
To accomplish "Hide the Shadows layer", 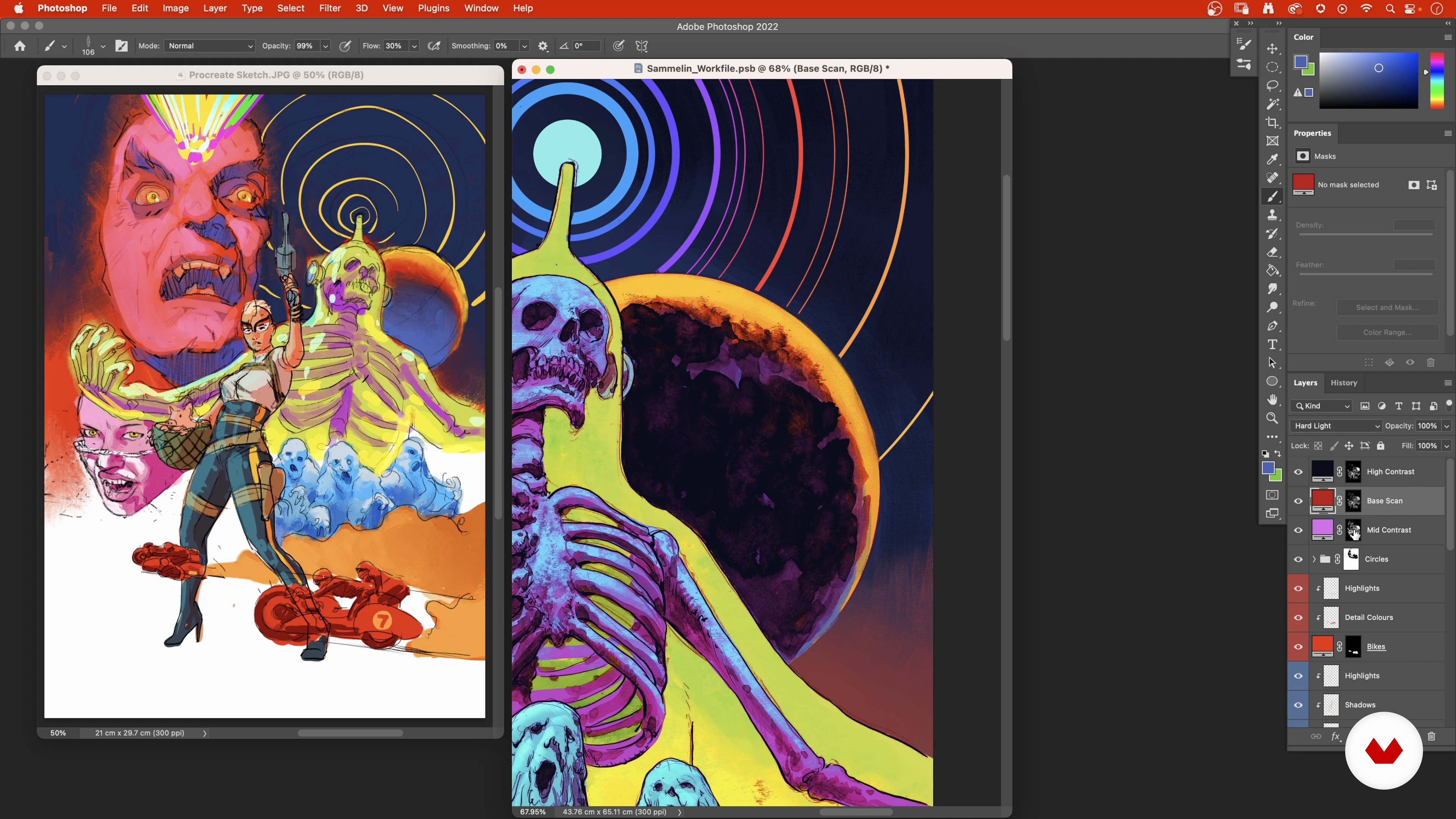I will [1298, 705].
